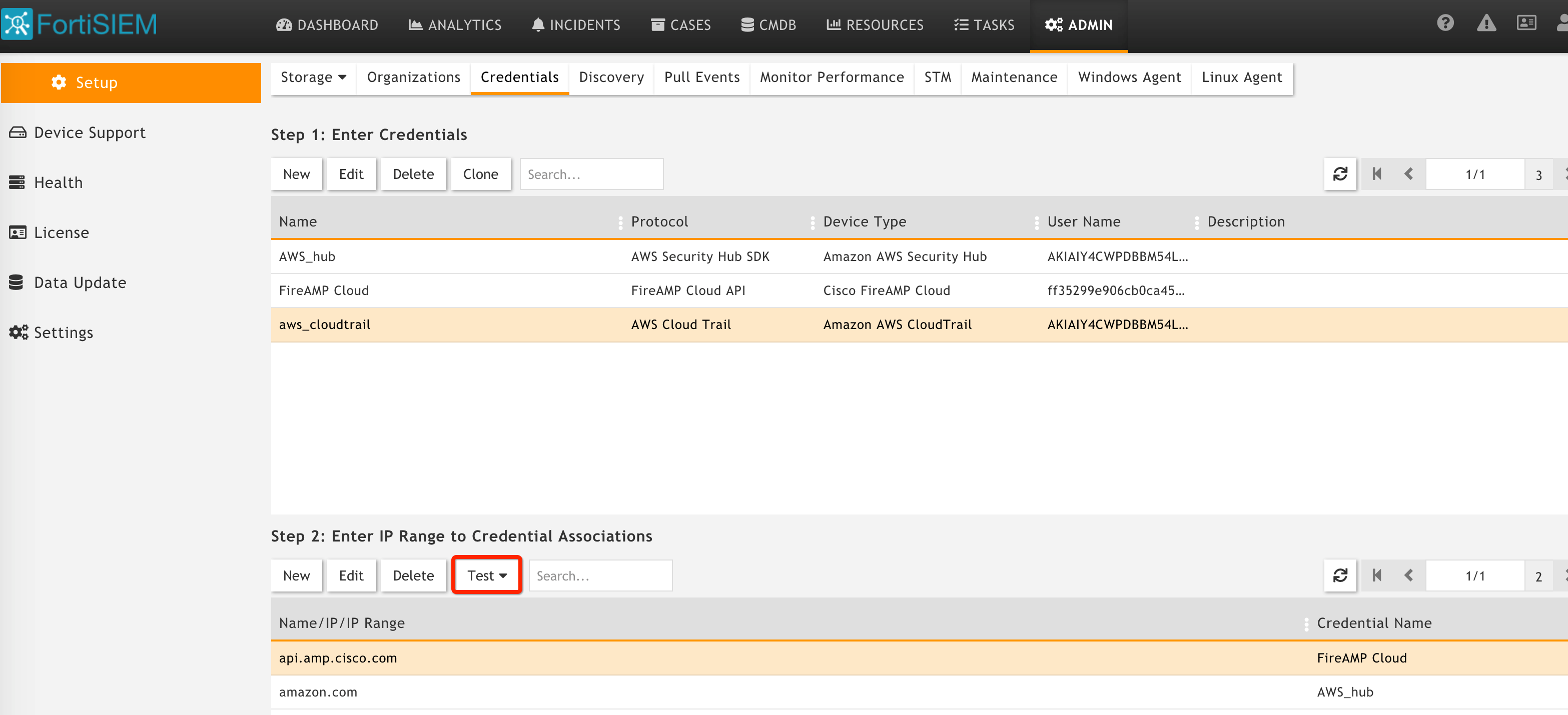
Task: Click New button in Step 2
Action: (x=296, y=575)
